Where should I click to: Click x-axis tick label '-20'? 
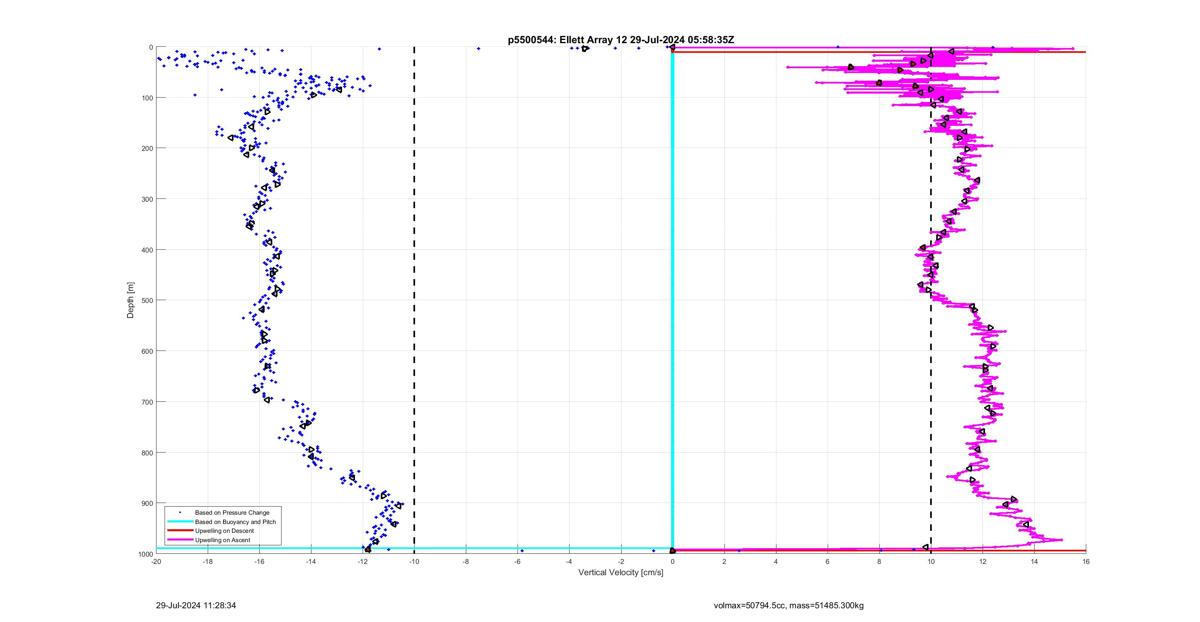pyautogui.click(x=156, y=561)
